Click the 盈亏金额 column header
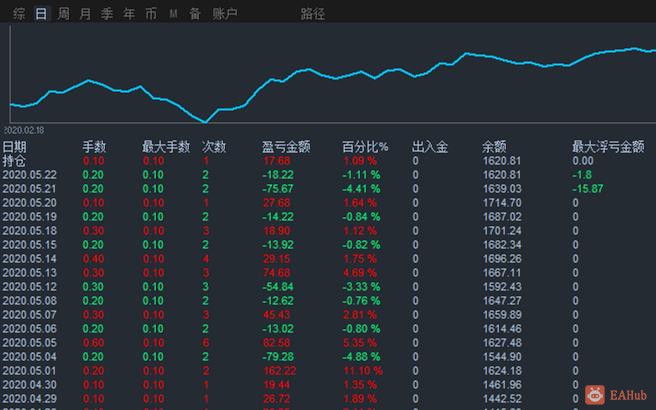Screen dimensions: 656x410 [x=286, y=147]
